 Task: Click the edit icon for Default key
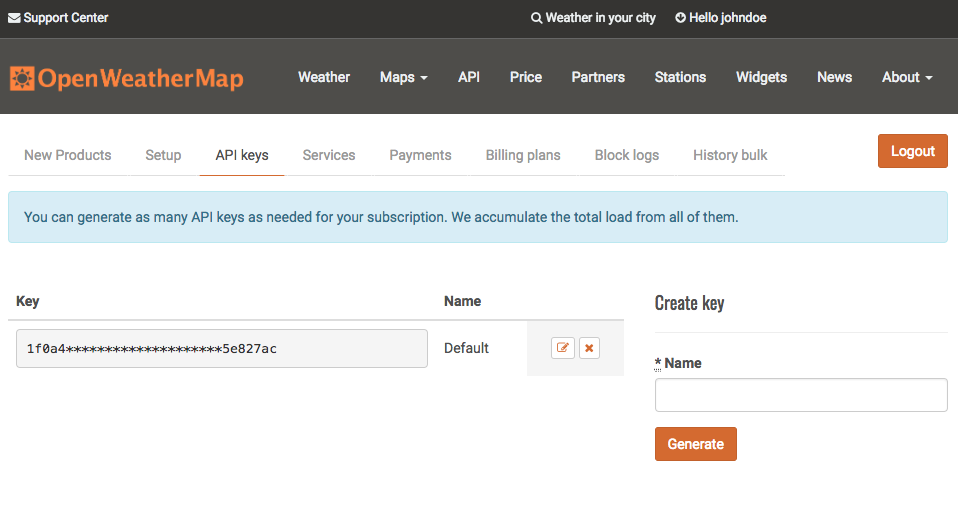[x=563, y=348]
